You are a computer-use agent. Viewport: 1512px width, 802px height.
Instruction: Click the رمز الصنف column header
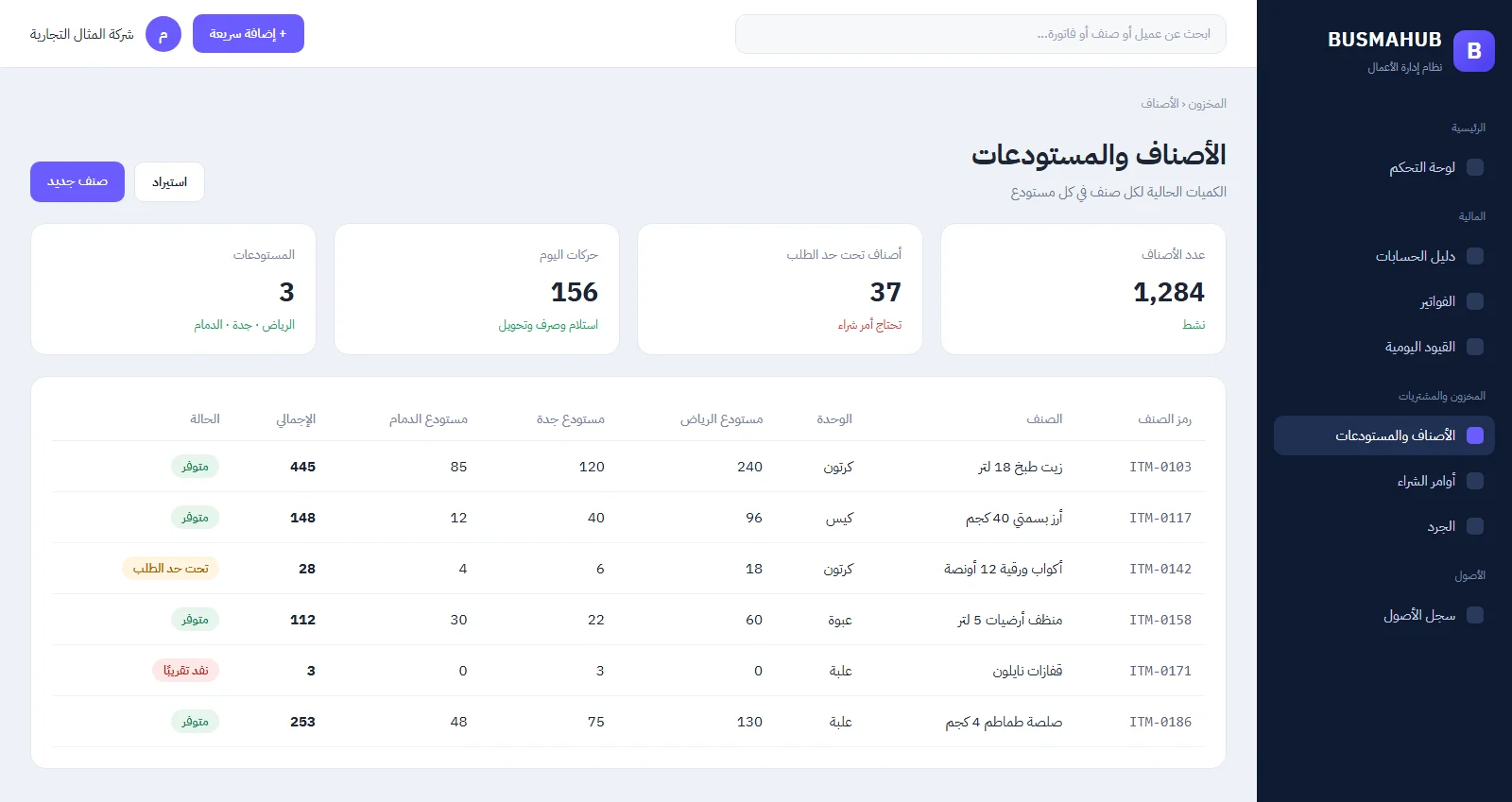tap(1164, 419)
